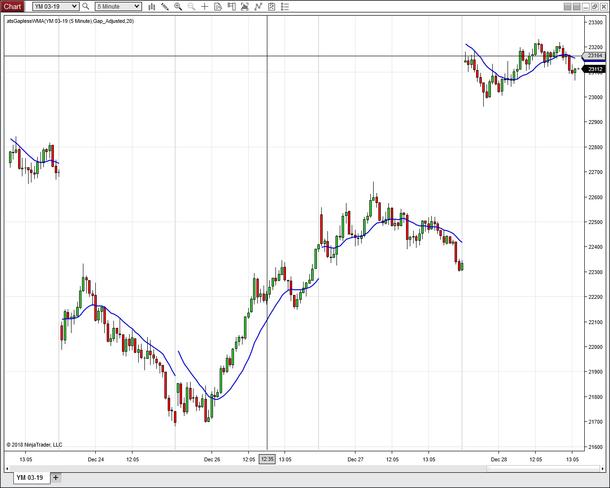The image size is (610, 488).
Task: Click the Dec 24 date label
Action: 96,459
